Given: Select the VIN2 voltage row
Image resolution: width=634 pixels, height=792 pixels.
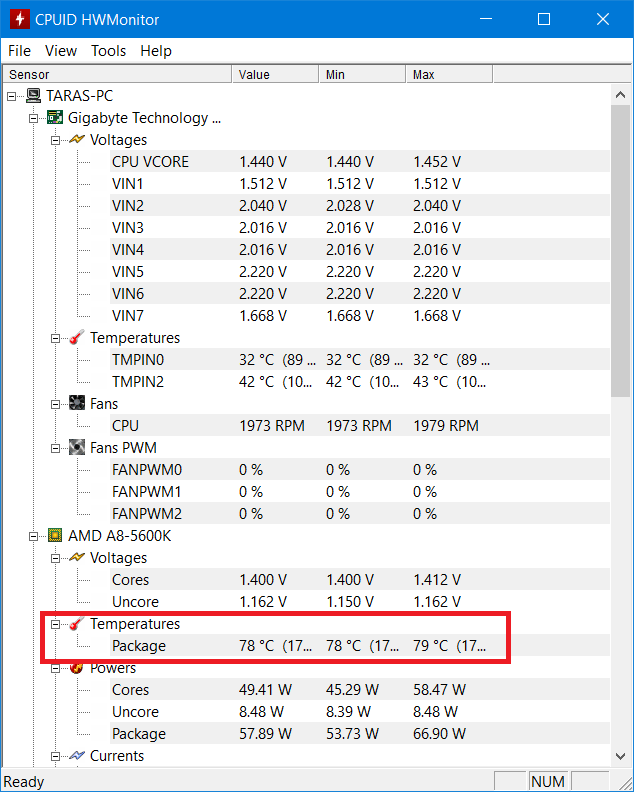Looking at the screenshot, I should (360, 206).
